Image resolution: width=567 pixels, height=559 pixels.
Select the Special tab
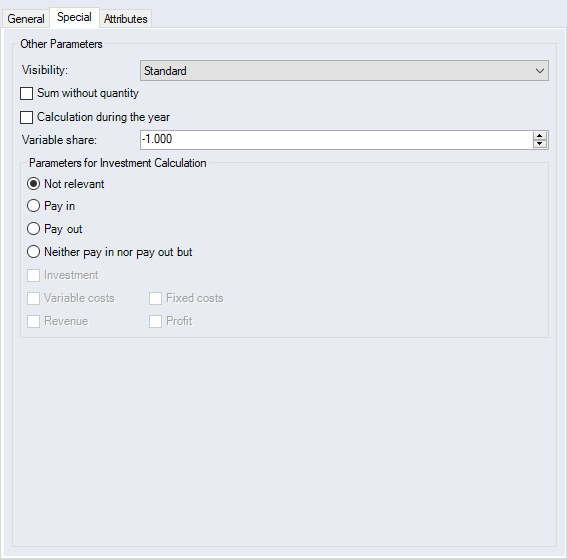(x=74, y=17)
